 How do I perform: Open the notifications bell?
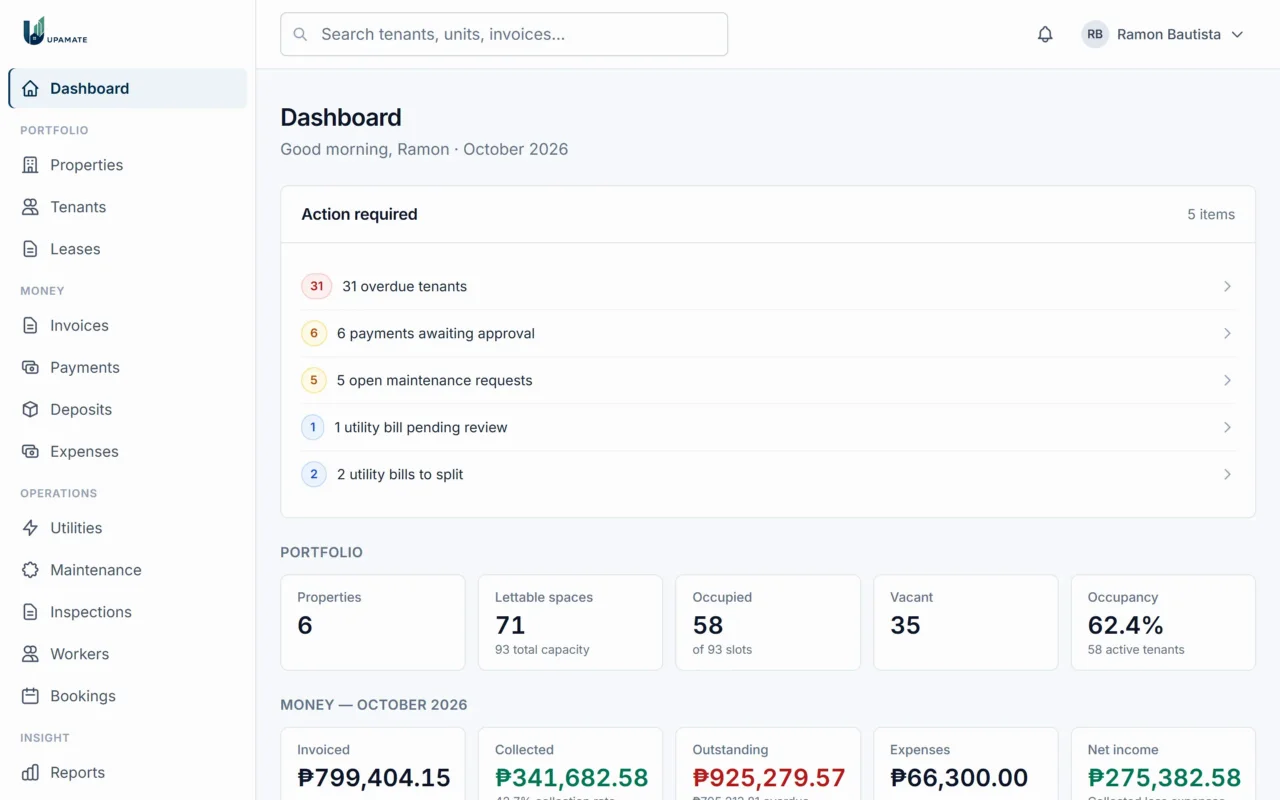[1045, 34]
